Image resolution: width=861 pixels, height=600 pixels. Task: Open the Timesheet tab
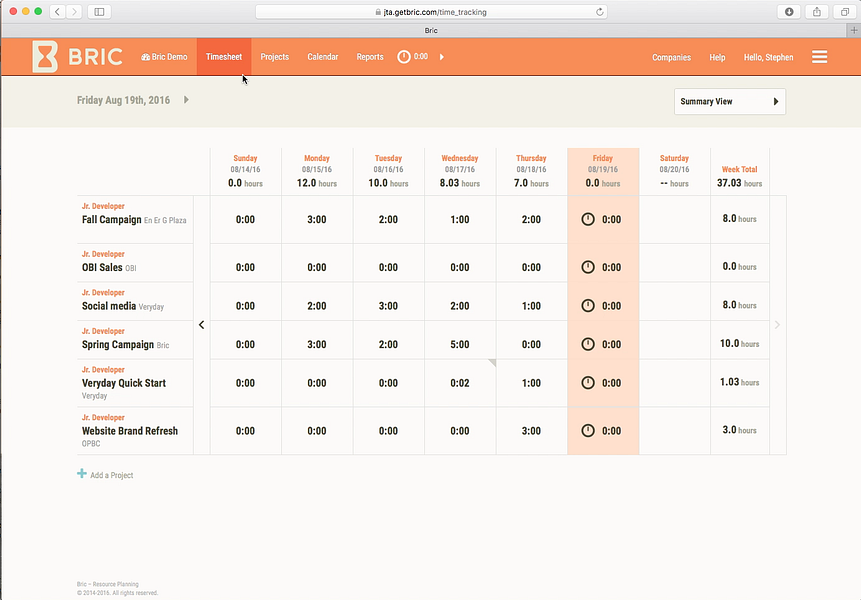(224, 57)
